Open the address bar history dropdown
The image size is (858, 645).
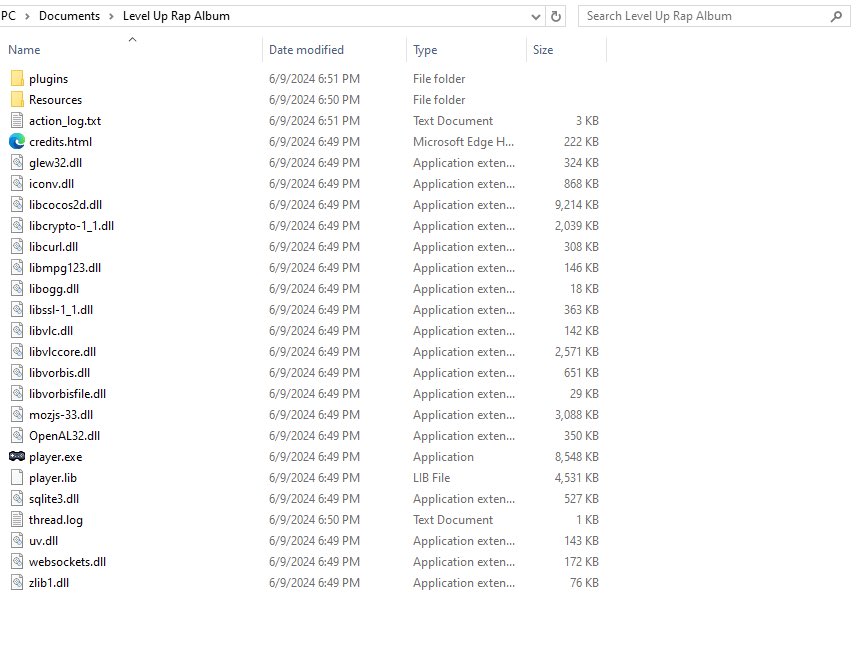(536, 17)
